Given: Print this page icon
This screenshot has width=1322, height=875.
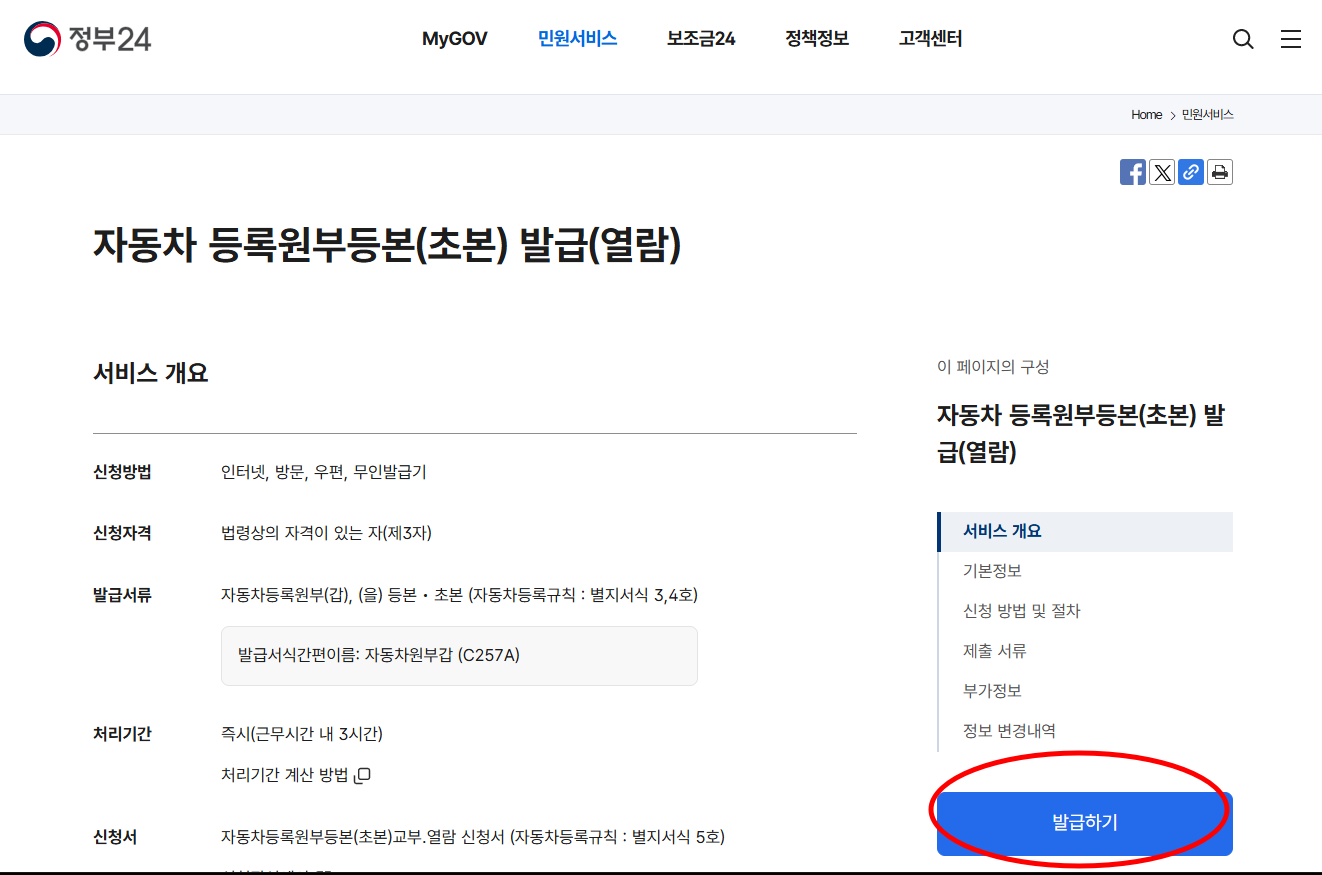Looking at the screenshot, I should 1220,172.
